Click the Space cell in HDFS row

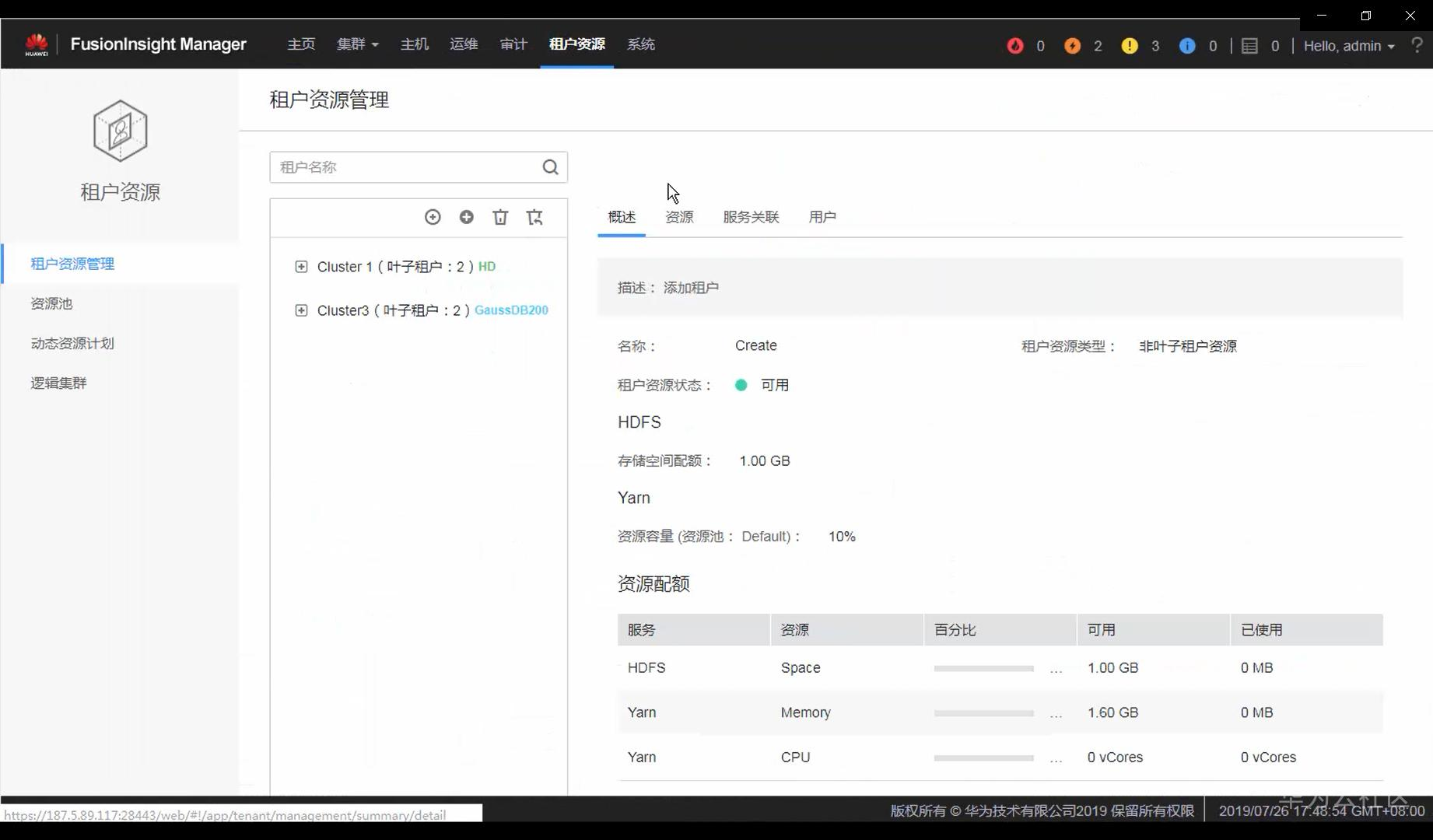(x=801, y=668)
